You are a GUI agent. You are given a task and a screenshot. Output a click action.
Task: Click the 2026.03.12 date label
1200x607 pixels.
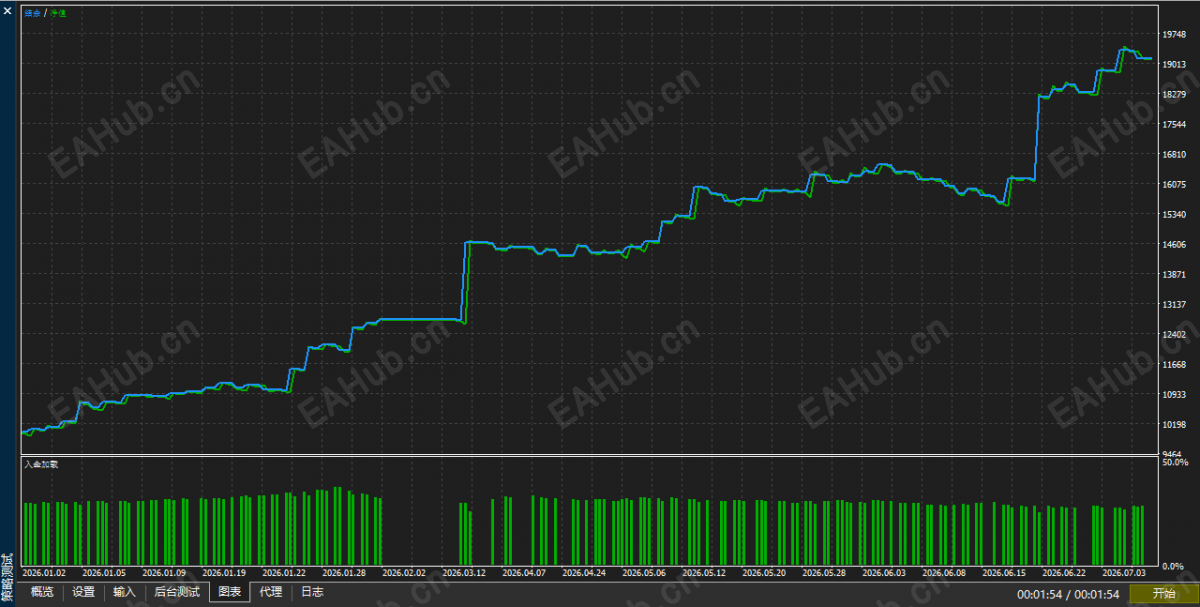[x=464, y=573]
